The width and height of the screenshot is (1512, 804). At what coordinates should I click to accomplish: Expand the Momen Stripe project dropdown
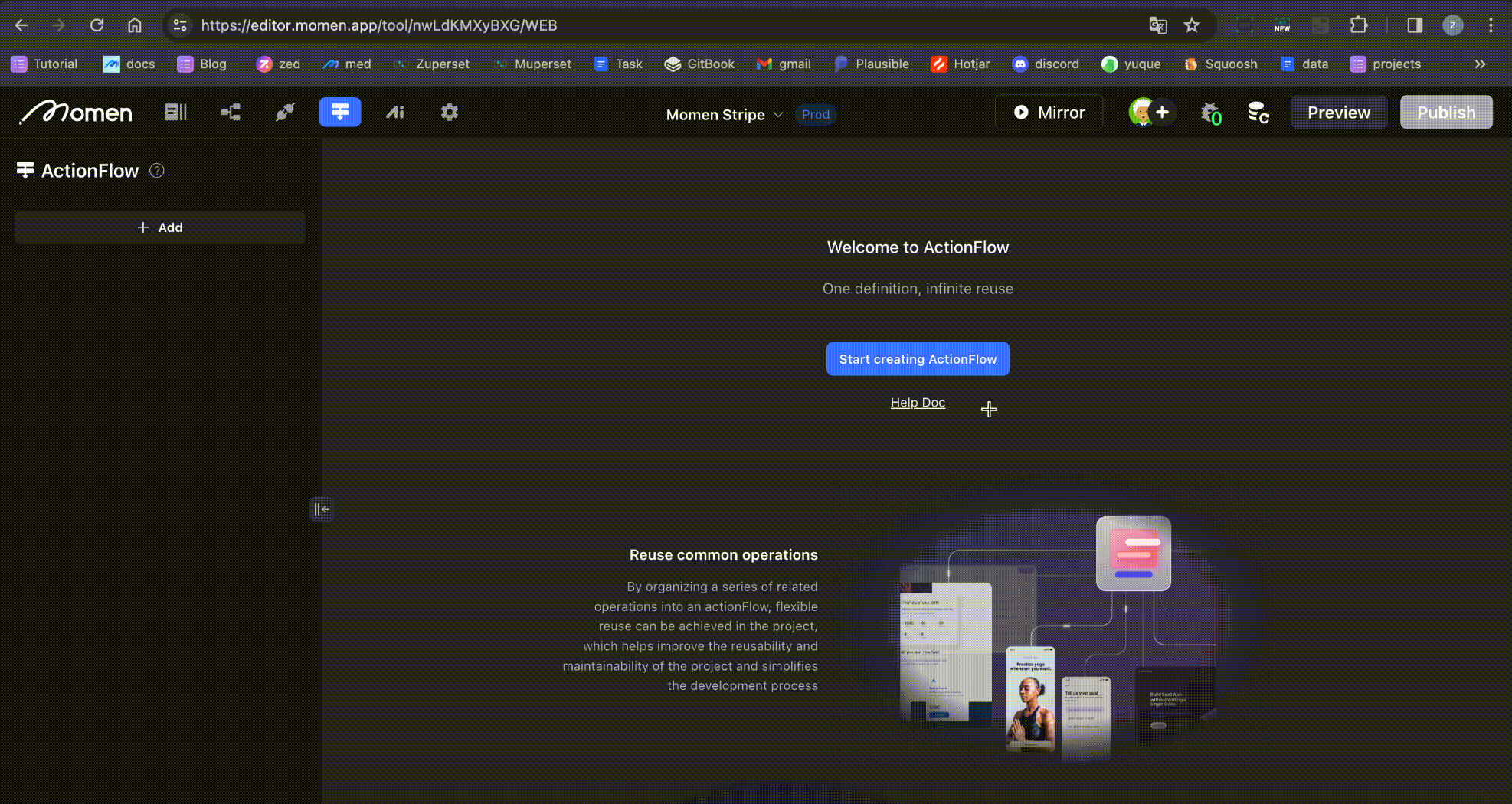[724, 115]
